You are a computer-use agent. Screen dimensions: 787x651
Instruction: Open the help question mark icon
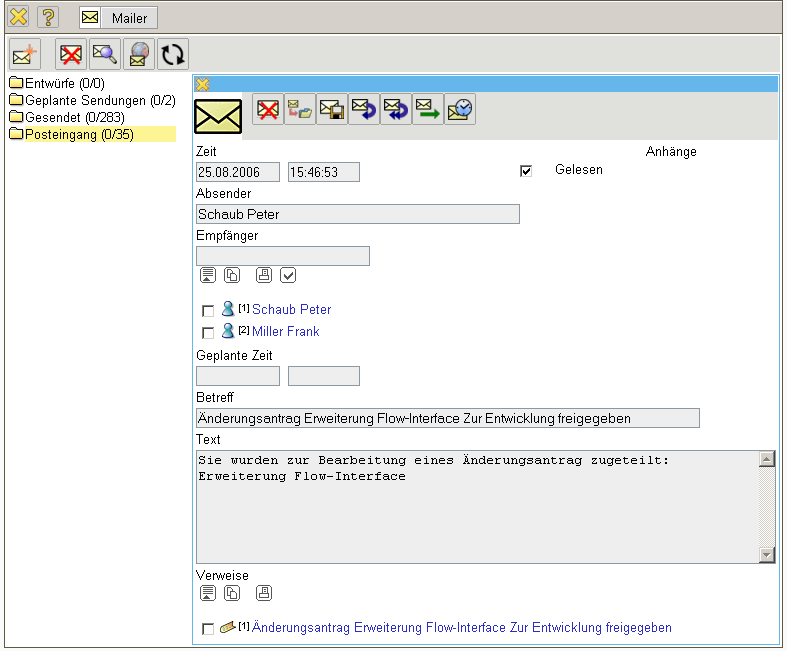48,17
